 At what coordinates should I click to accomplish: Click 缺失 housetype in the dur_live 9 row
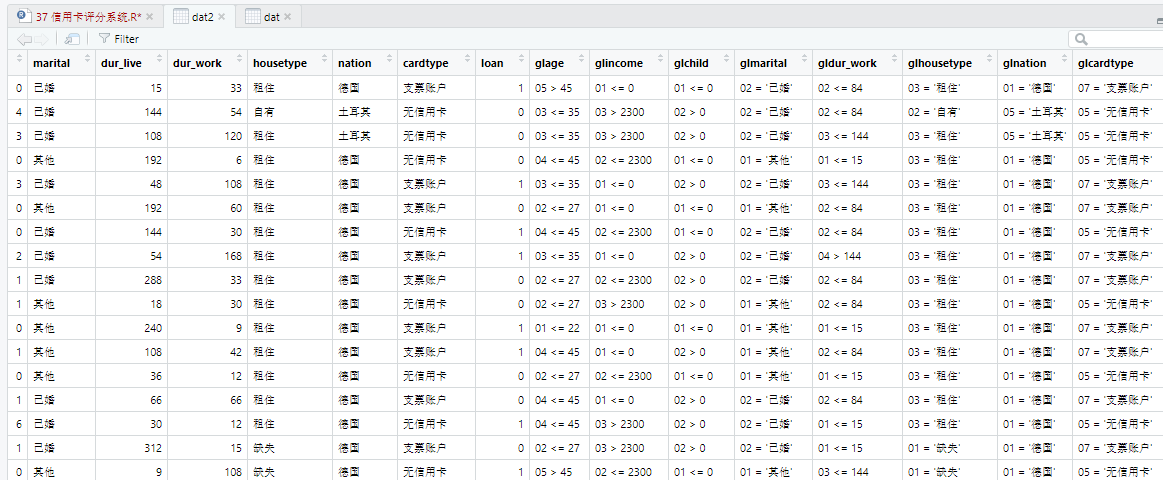pos(289,471)
